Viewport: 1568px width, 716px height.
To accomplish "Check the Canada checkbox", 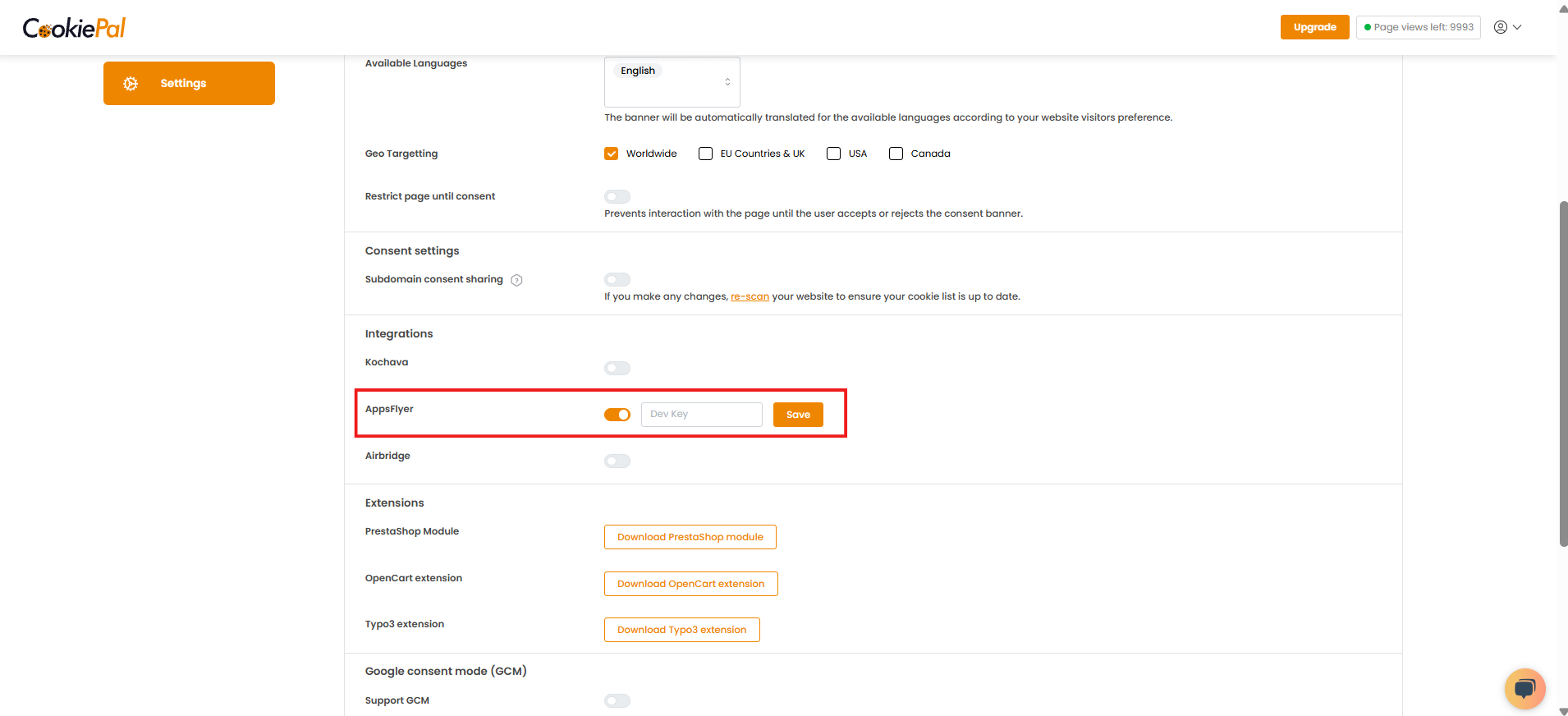I will (896, 154).
